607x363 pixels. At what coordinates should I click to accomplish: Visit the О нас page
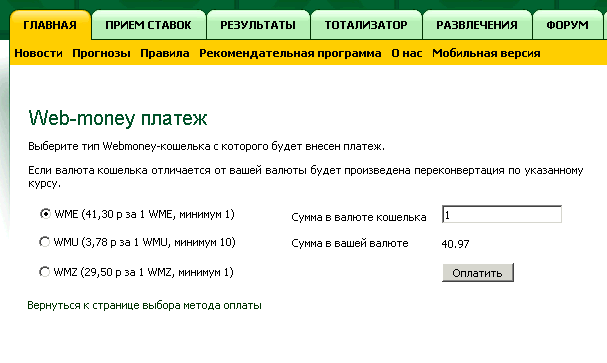(x=407, y=53)
